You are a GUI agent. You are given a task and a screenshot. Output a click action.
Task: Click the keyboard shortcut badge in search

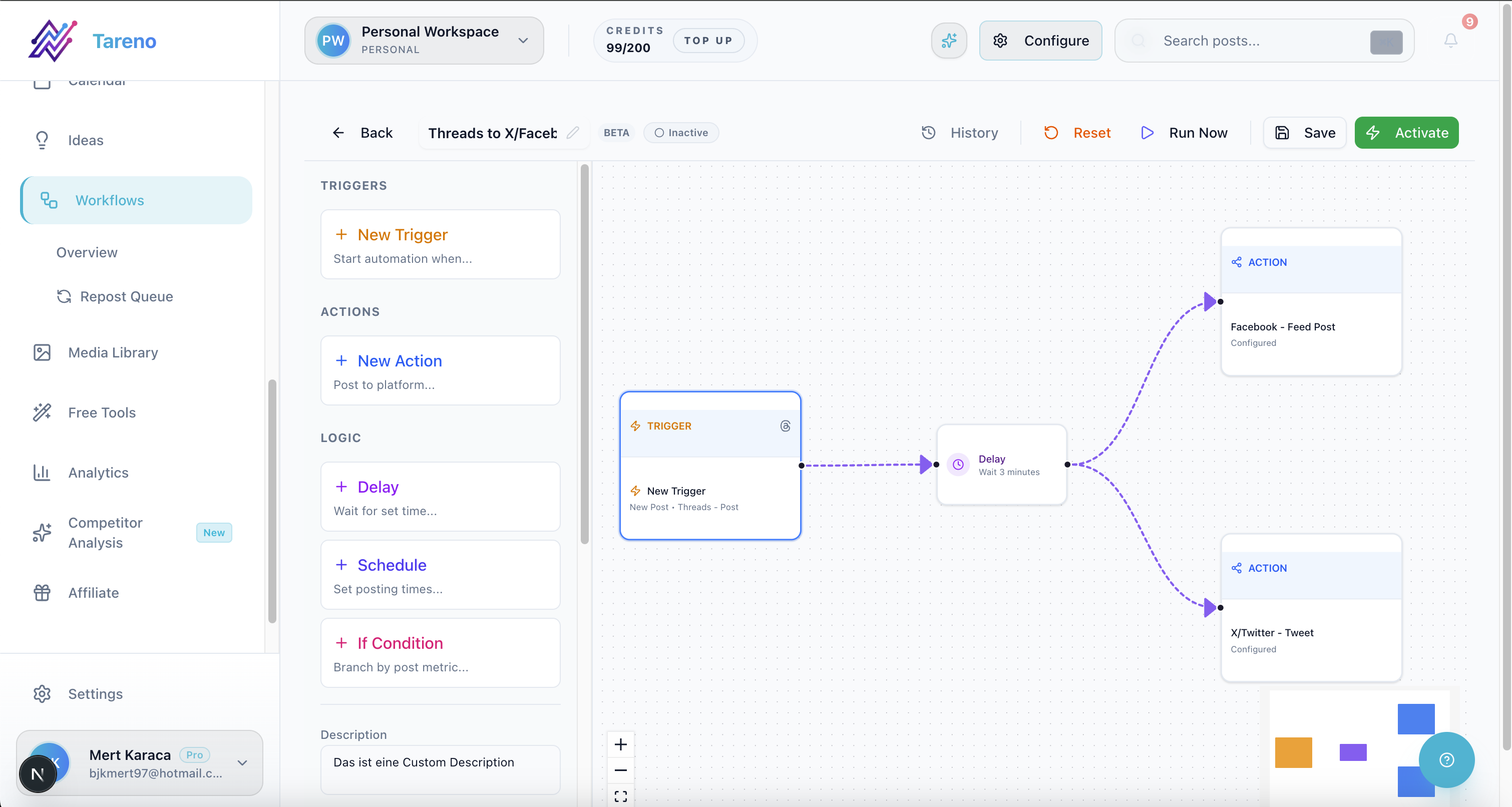[x=1386, y=42]
